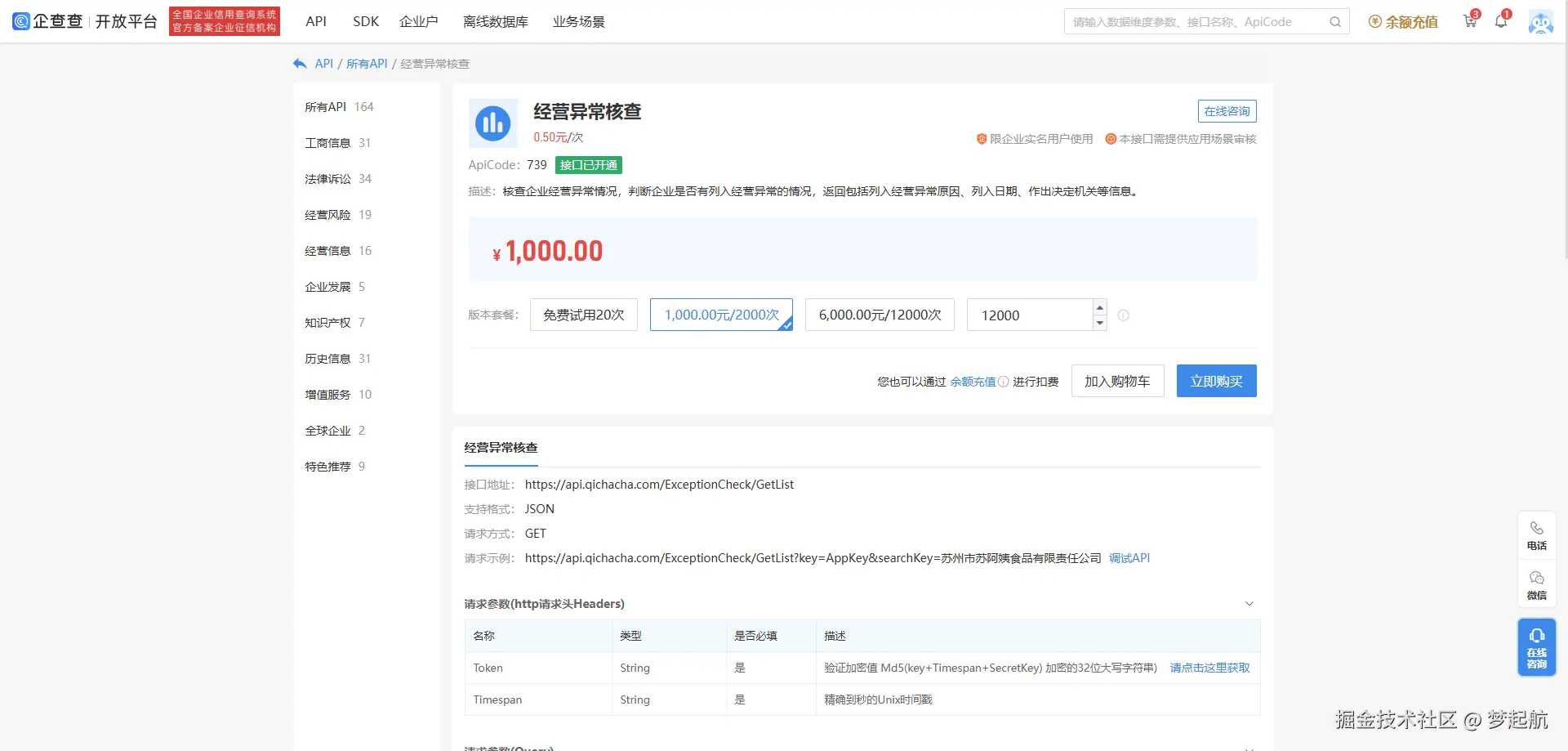Click the 限企业实名用户使用 notice
This screenshot has width=1568, height=751.
pyautogui.click(x=1035, y=139)
